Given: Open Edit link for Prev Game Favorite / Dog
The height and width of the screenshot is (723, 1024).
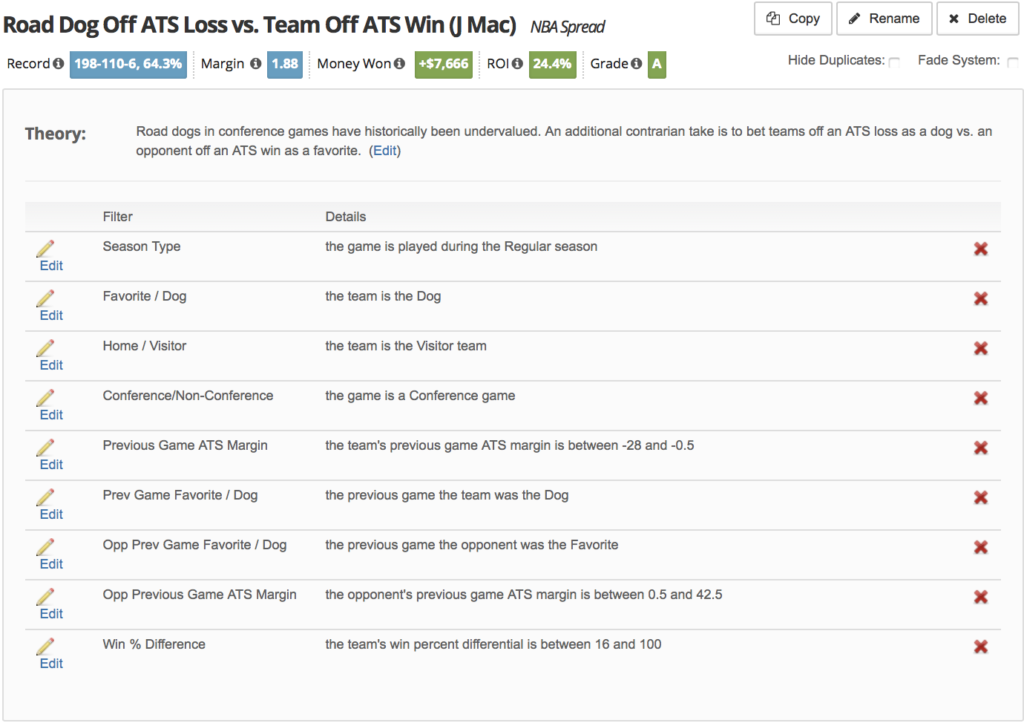Looking at the screenshot, I should (51, 514).
